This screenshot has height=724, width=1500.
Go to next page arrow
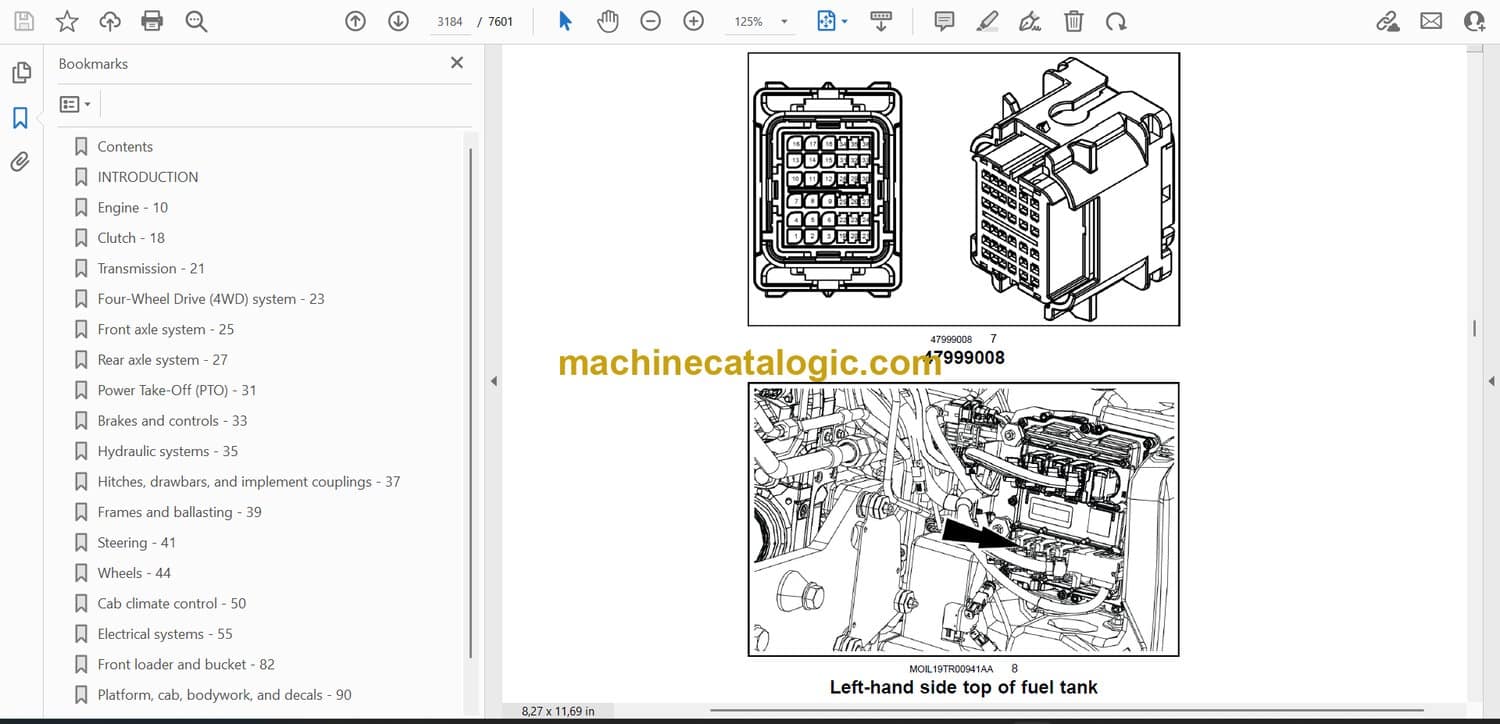(x=398, y=21)
